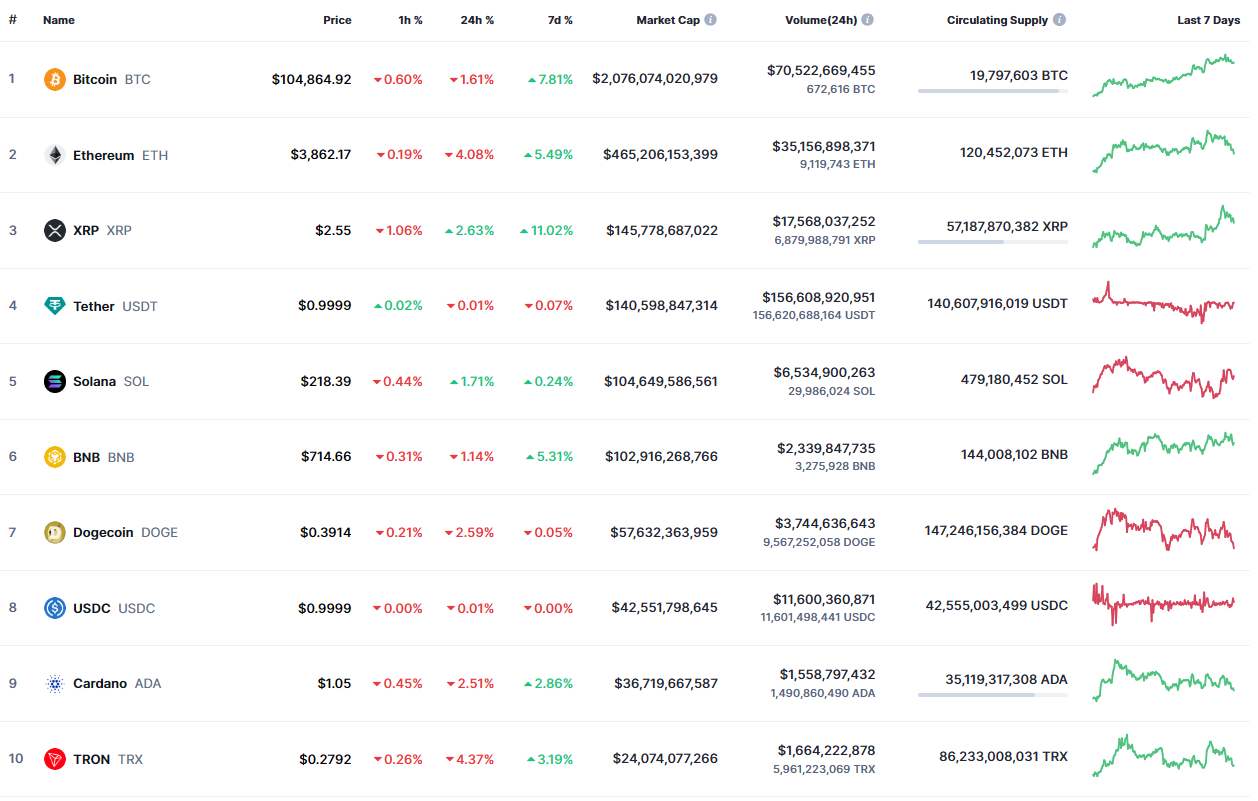
Task: Sort table by Name column header
Action: click(59, 20)
